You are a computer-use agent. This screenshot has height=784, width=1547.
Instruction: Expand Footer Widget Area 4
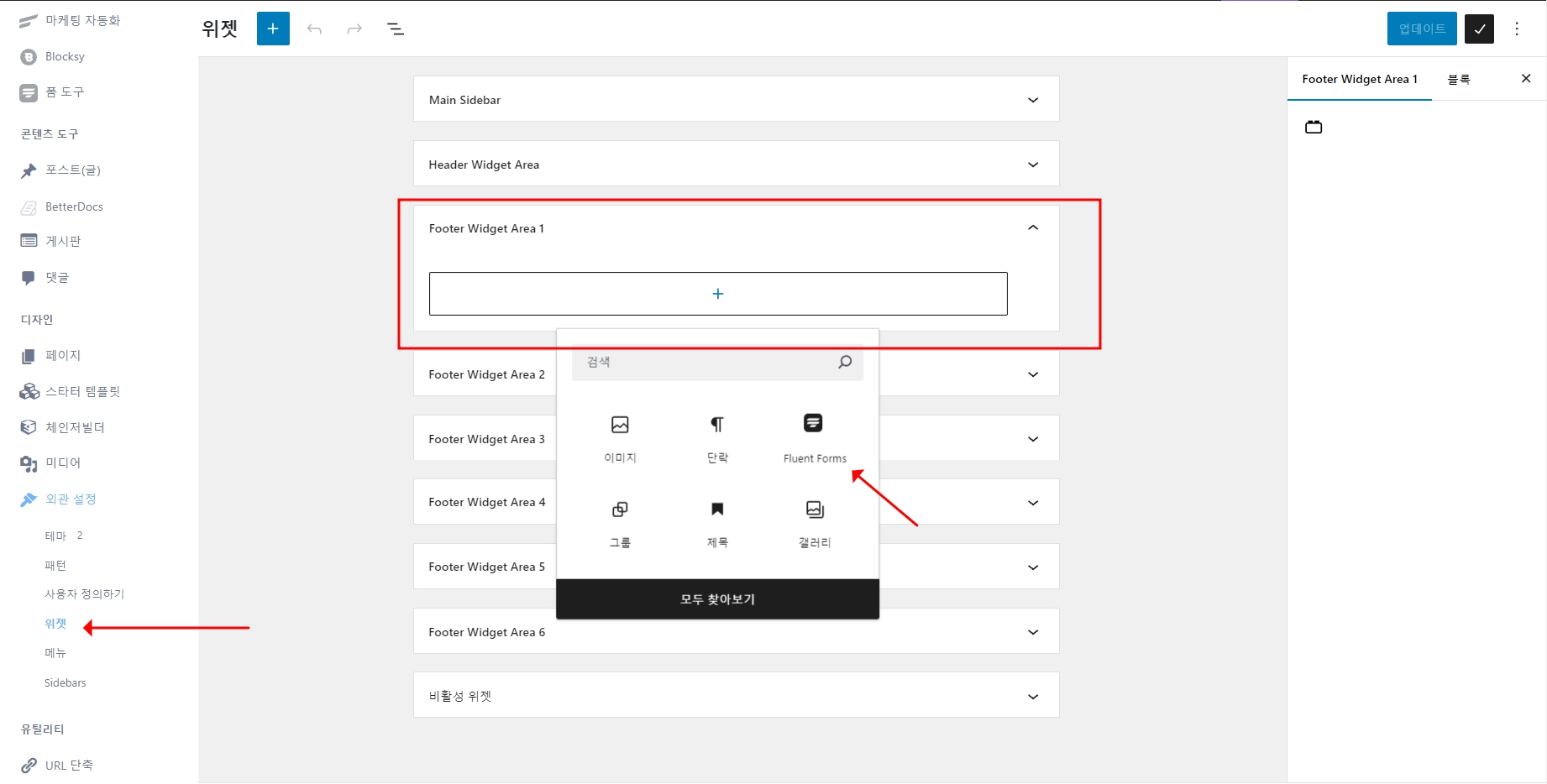[x=1033, y=503]
